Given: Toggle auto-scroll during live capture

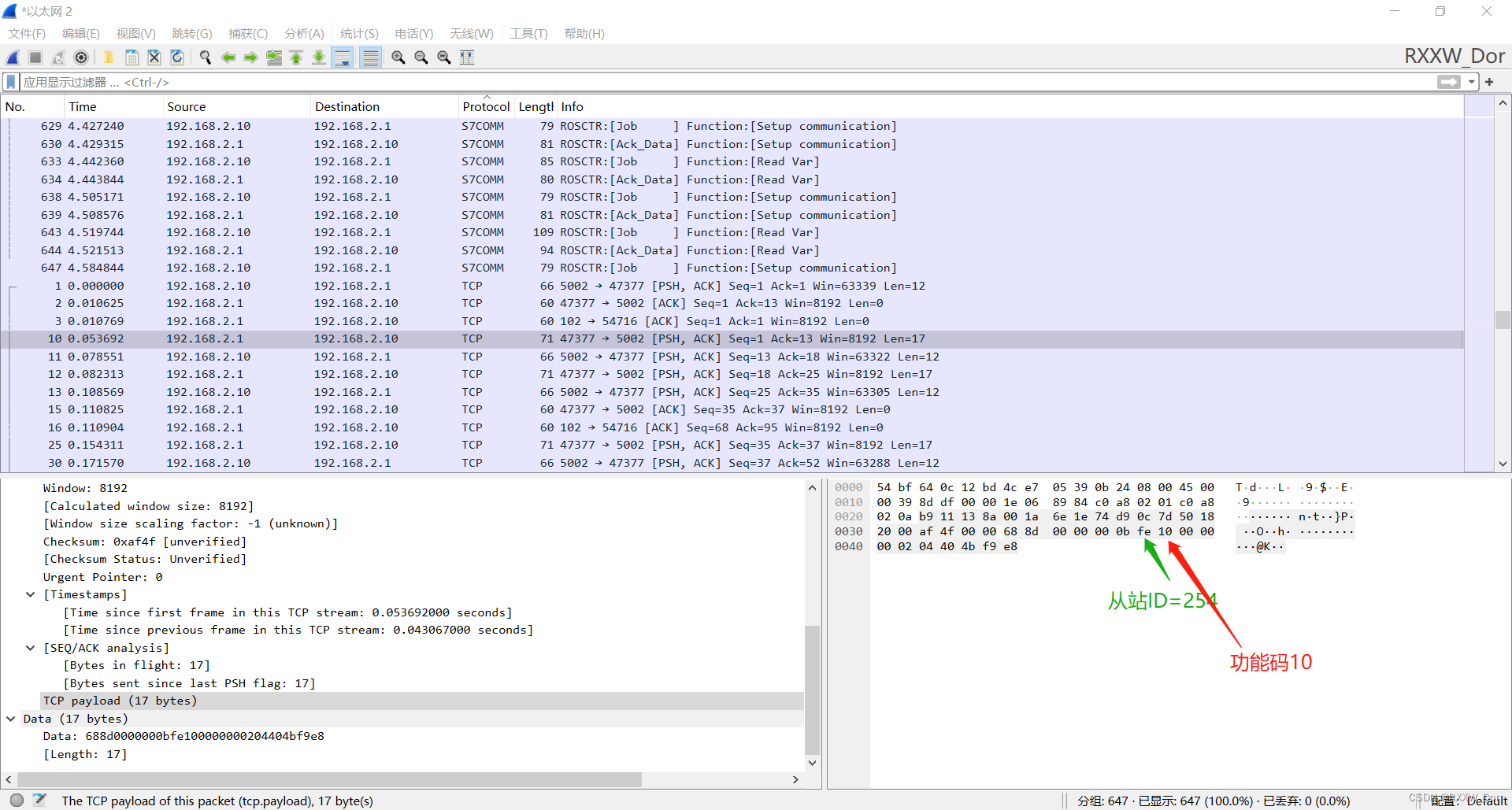Looking at the screenshot, I should (344, 57).
